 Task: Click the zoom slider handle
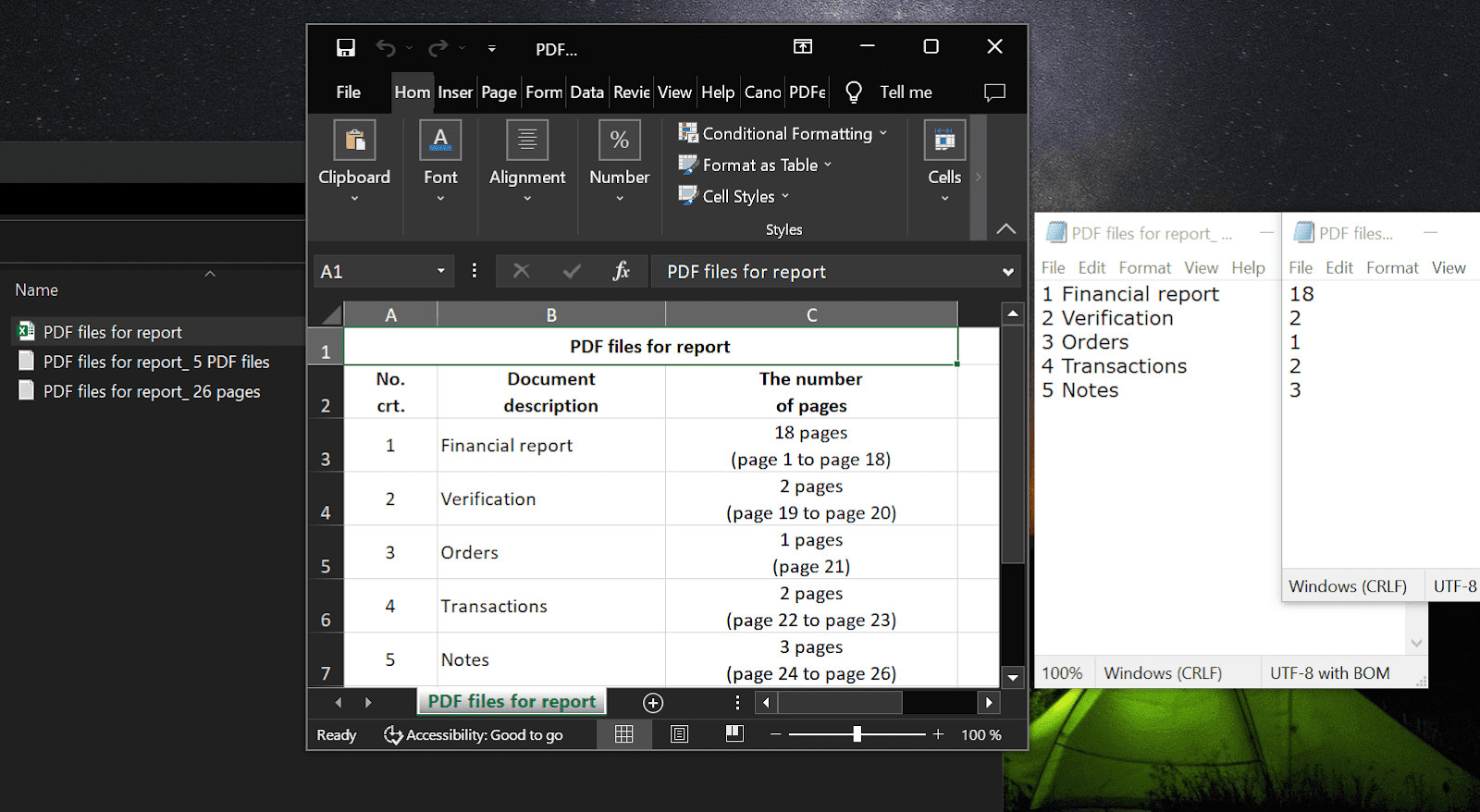(x=857, y=734)
